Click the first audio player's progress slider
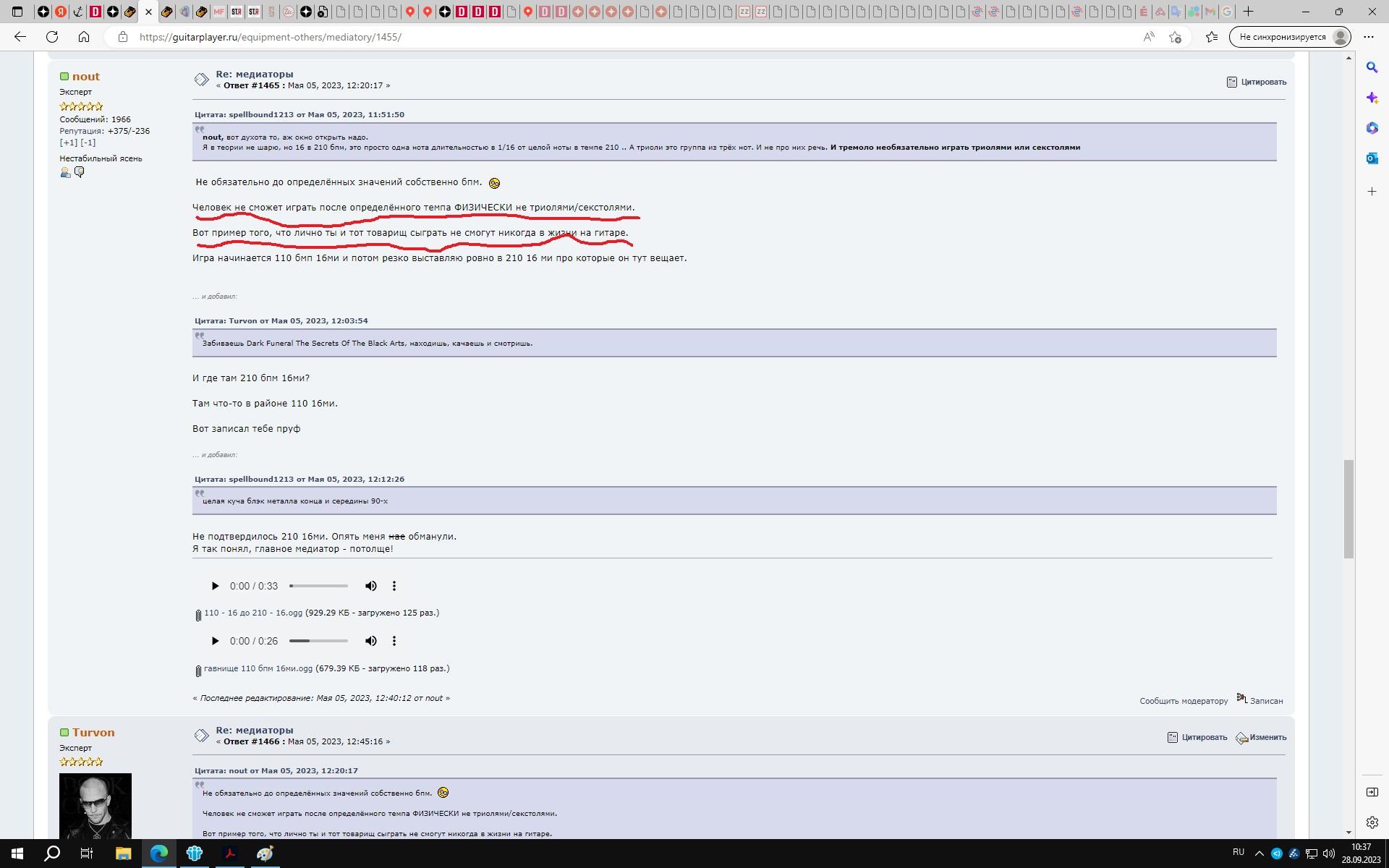This screenshot has width=1389, height=868. coord(318,586)
